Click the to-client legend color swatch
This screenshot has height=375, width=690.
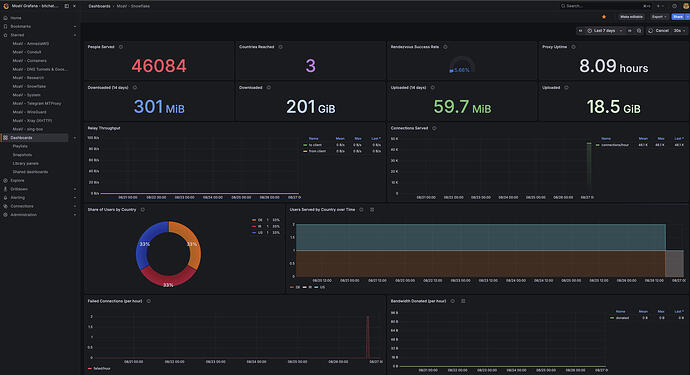pyautogui.click(x=305, y=145)
